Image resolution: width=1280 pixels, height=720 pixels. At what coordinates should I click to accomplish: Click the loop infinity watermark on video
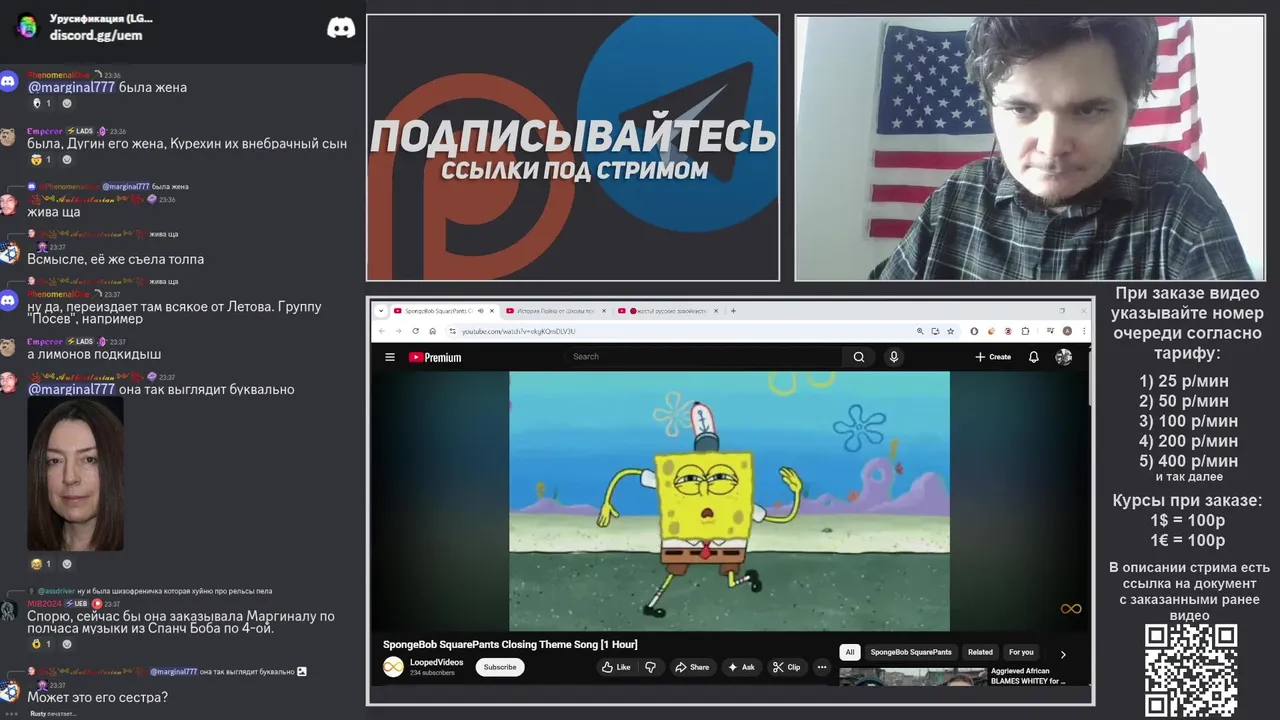pyautogui.click(x=1071, y=609)
